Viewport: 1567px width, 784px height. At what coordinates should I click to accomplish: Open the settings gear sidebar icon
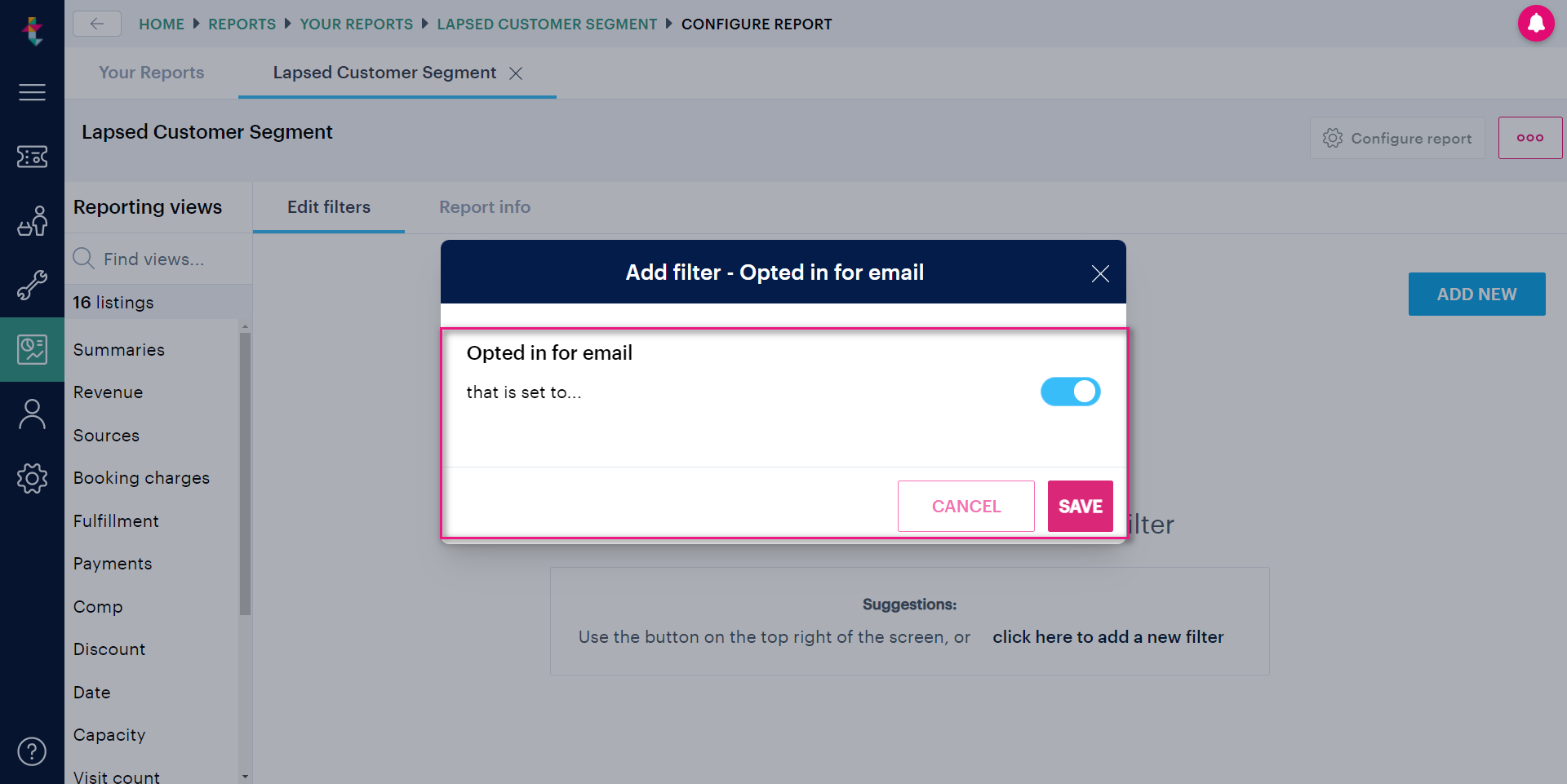(32, 478)
